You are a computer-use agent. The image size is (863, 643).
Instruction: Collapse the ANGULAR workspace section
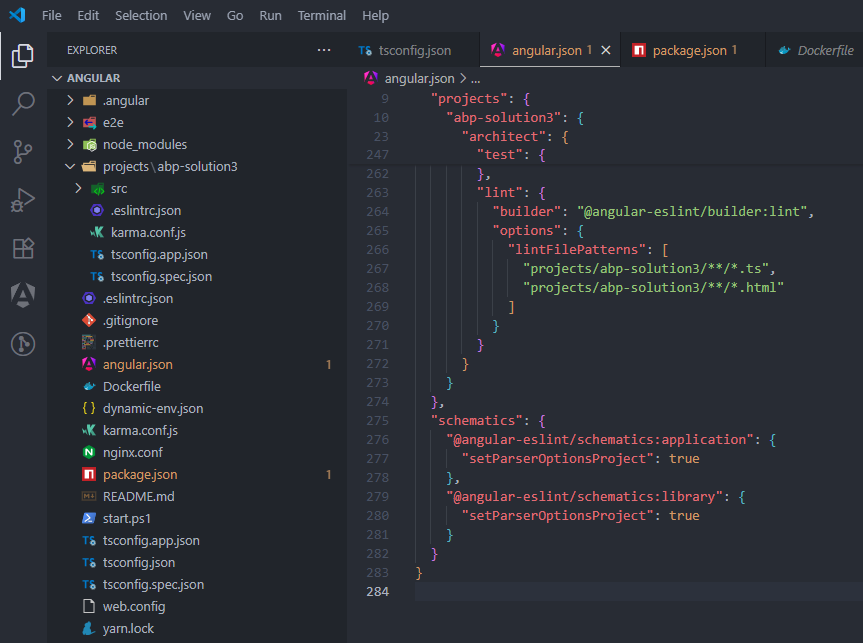pyautogui.click(x=56, y=79)
